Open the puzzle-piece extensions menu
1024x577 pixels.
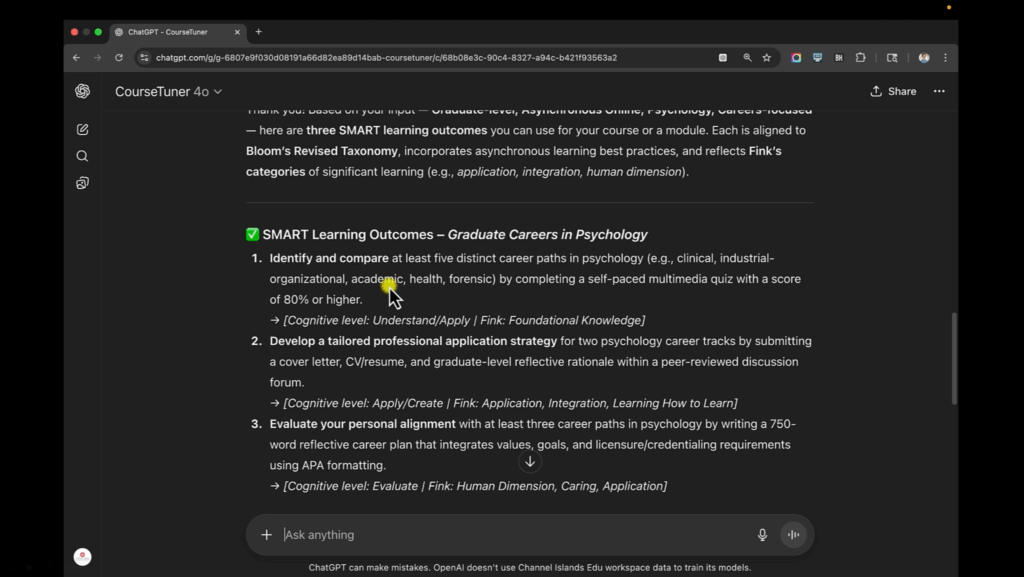click(861, 57)
